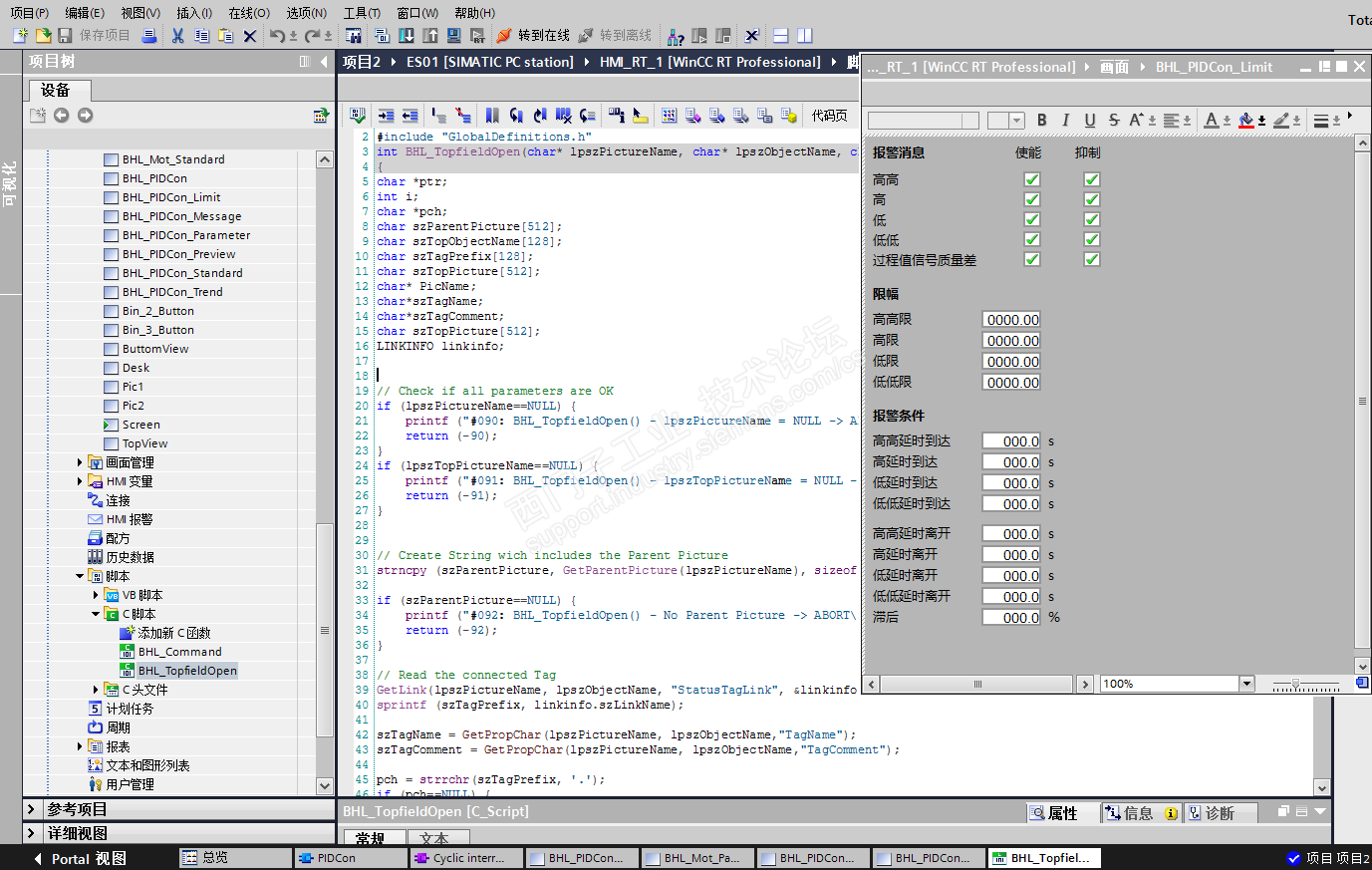Viewport: 1372px width, 870px height.
Task: Click the delete X icon in toolbar
Action: (x=250, y=36)
